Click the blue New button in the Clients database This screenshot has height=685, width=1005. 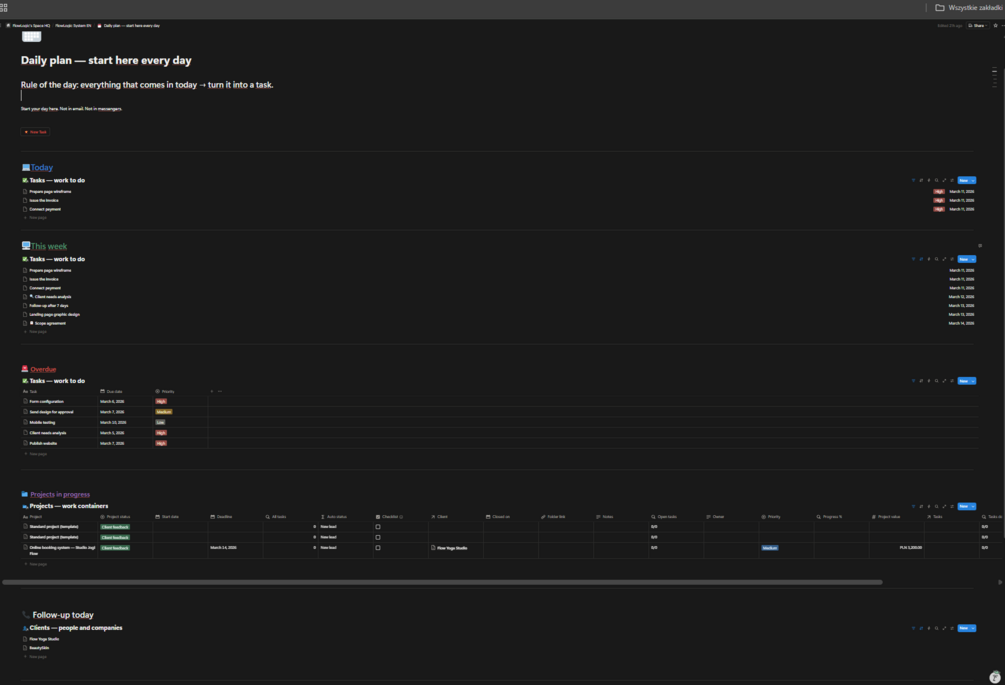pos(963,629)
